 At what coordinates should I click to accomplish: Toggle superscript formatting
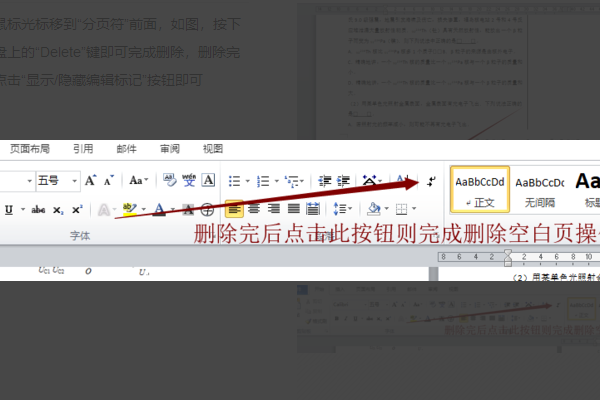click(77, 209)
